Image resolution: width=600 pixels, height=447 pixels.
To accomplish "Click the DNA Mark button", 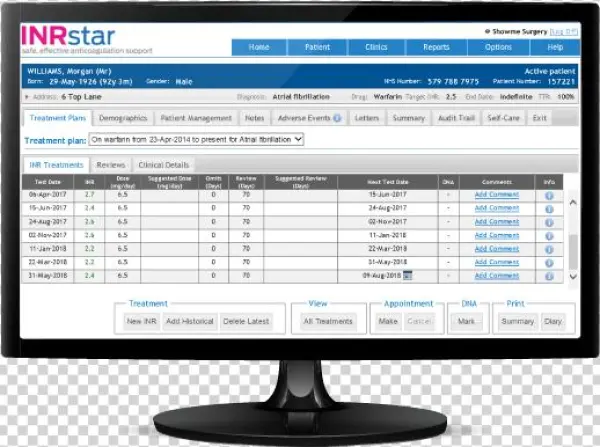I will pos(466,321).
